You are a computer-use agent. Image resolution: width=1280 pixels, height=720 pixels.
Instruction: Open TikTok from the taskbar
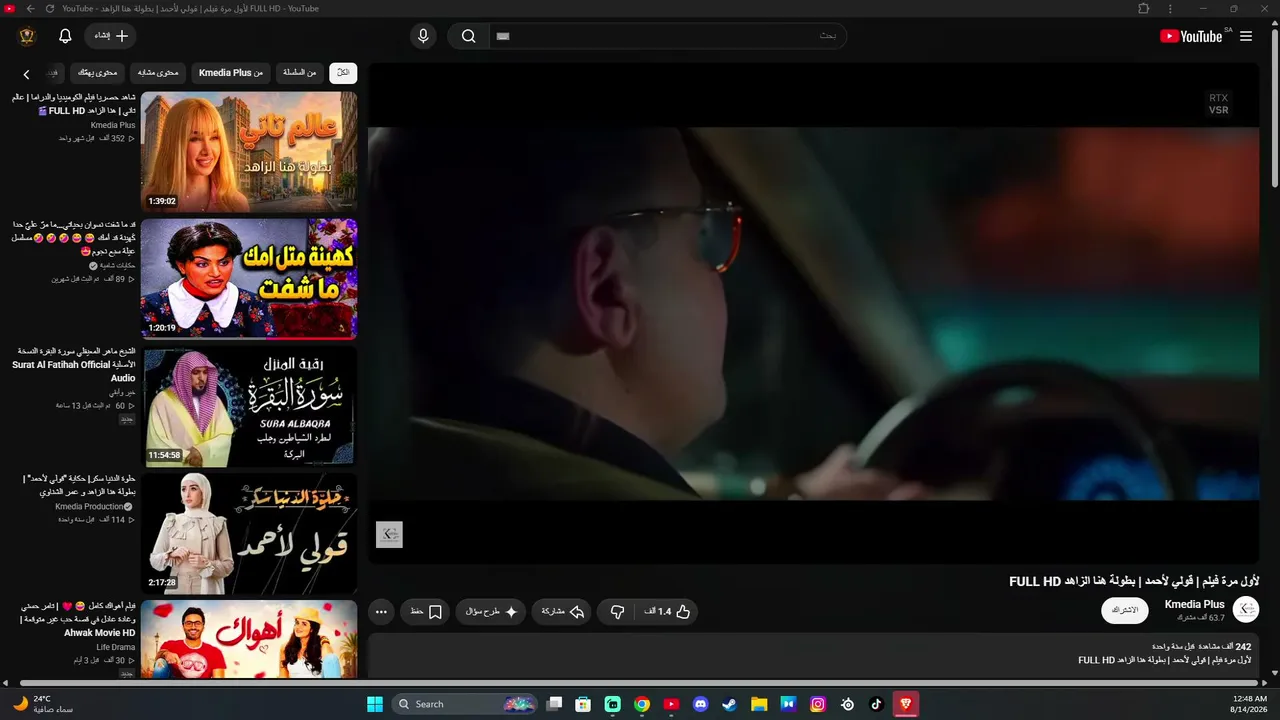[x=877, y=704]
